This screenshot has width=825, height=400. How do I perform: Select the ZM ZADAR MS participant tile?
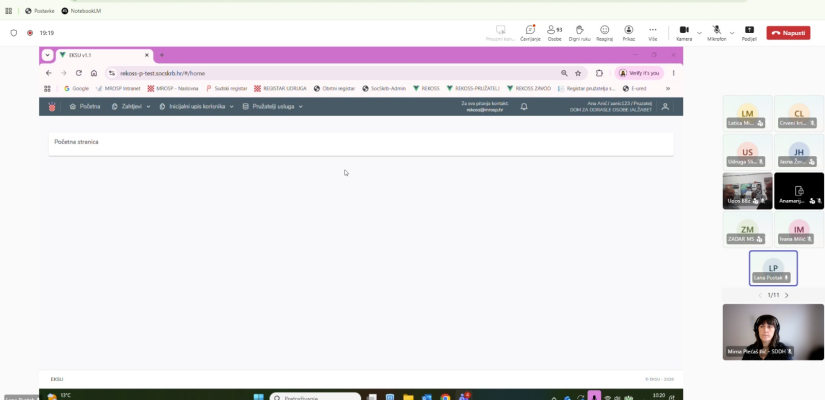click(x=747, y=229)
